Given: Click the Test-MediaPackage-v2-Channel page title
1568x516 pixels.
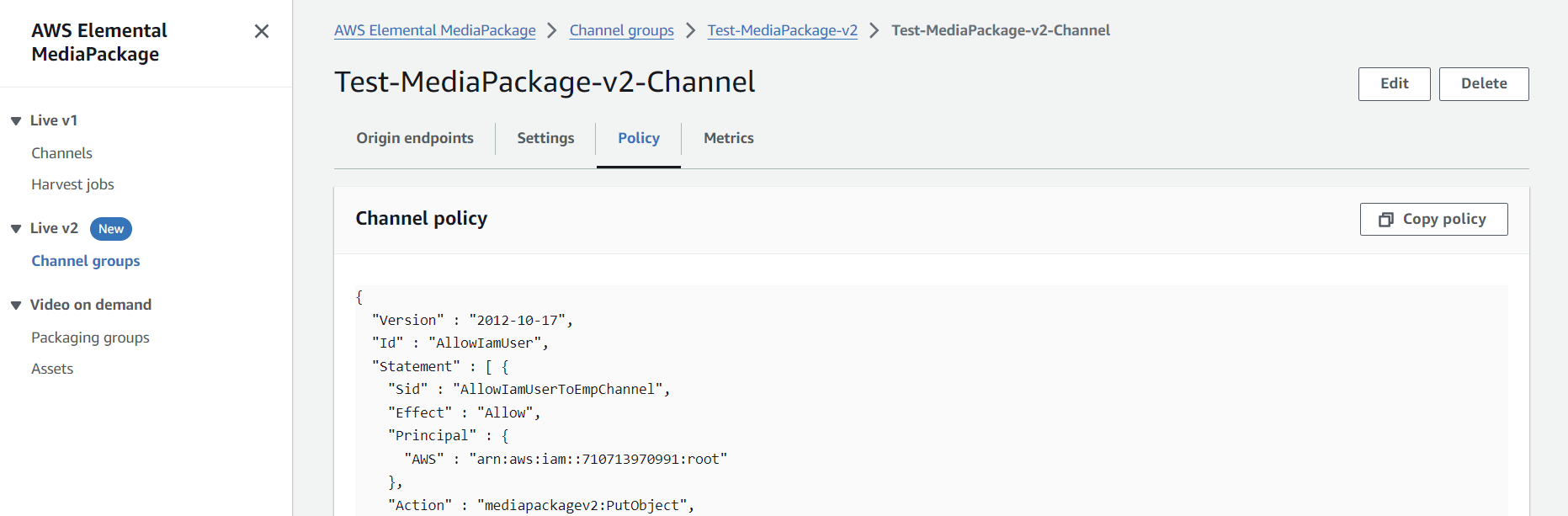Looking at the screenshot, I should [545, 82].
